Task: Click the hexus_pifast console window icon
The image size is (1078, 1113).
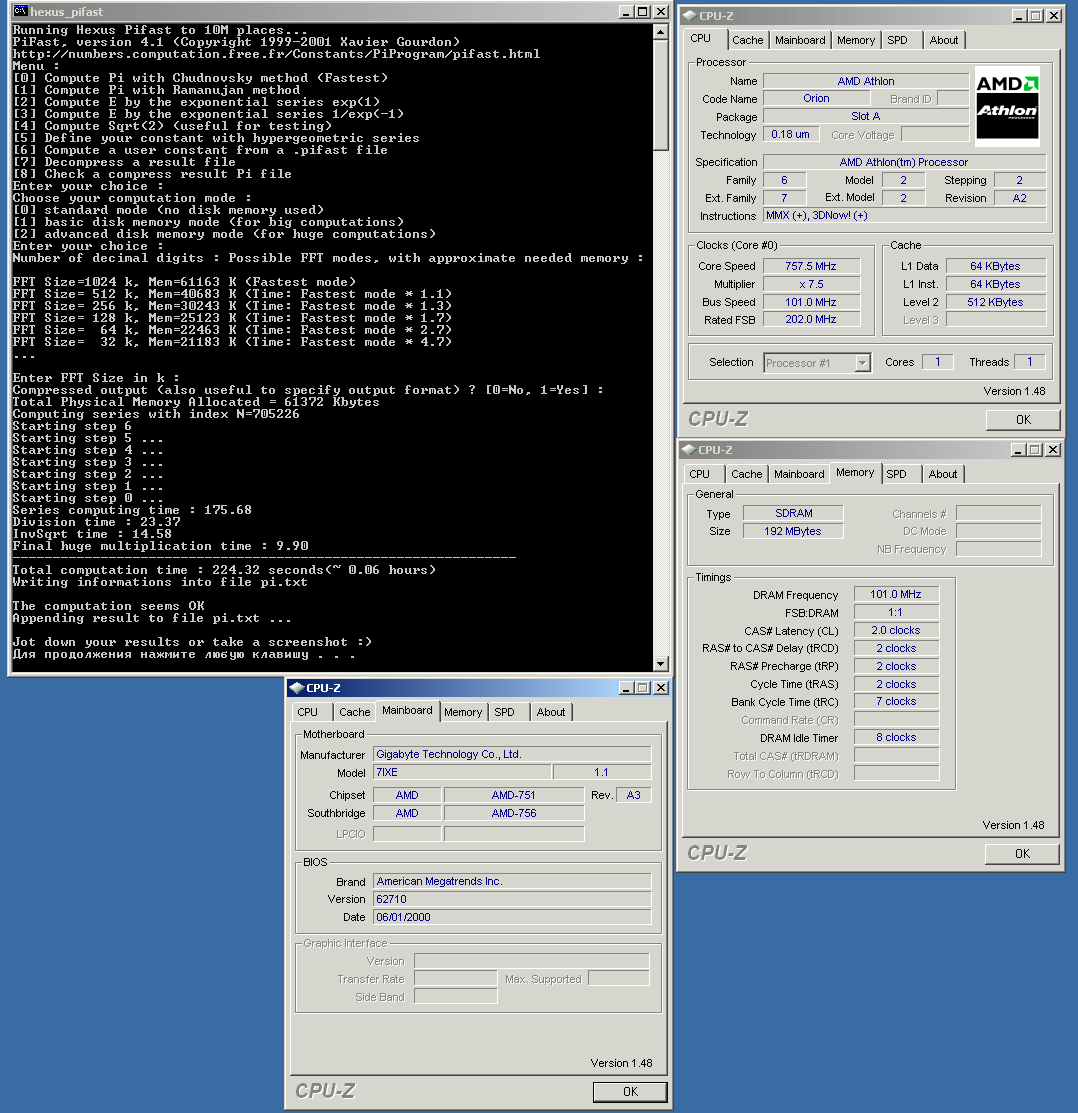Action: tap(20, 11)
